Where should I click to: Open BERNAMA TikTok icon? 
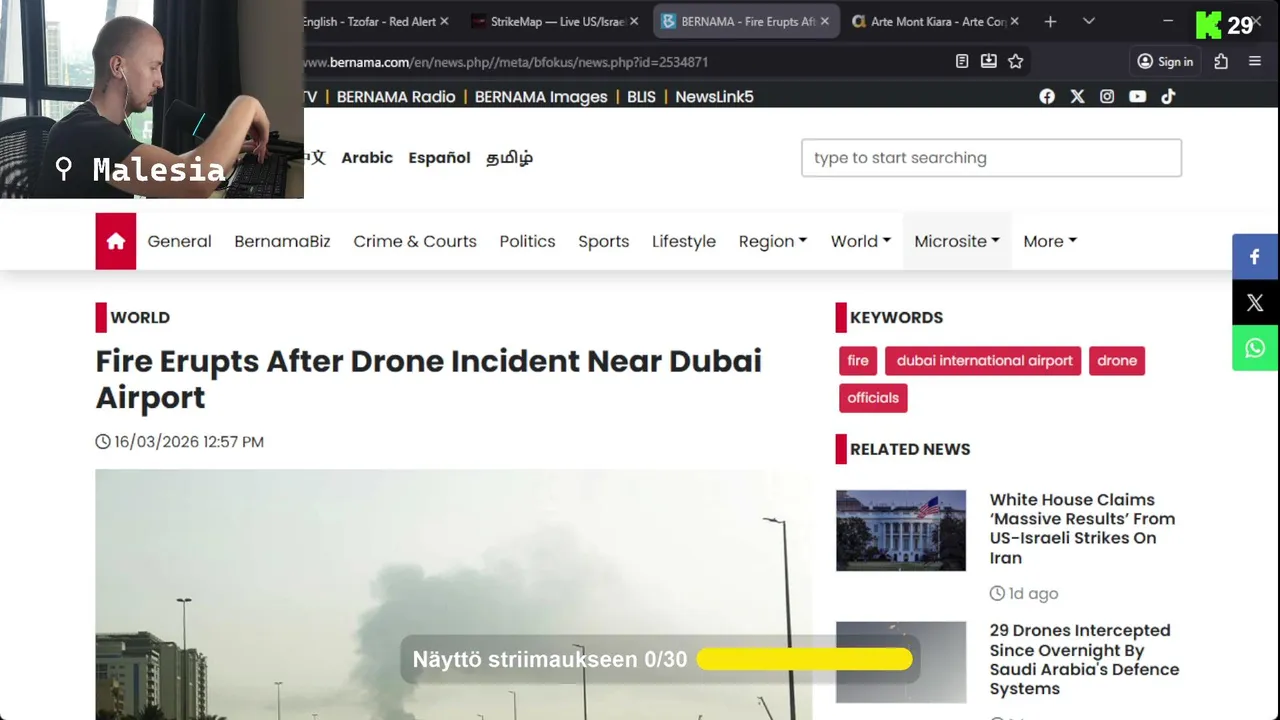tap(1168, 97)
